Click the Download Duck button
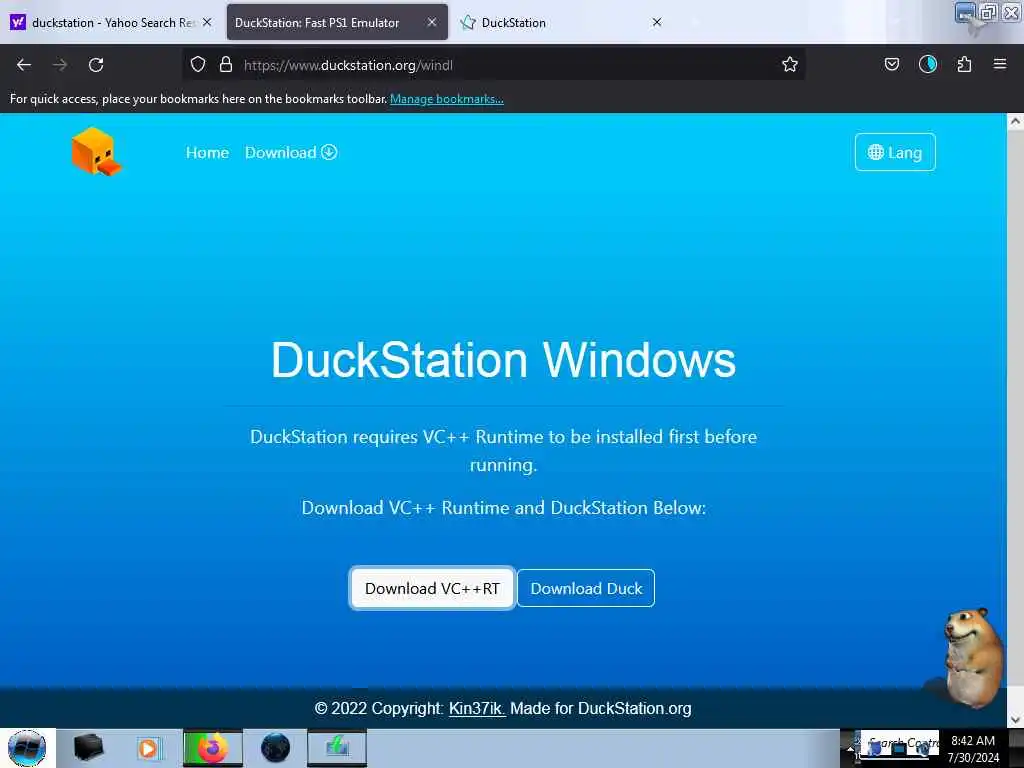 point(586,588)
